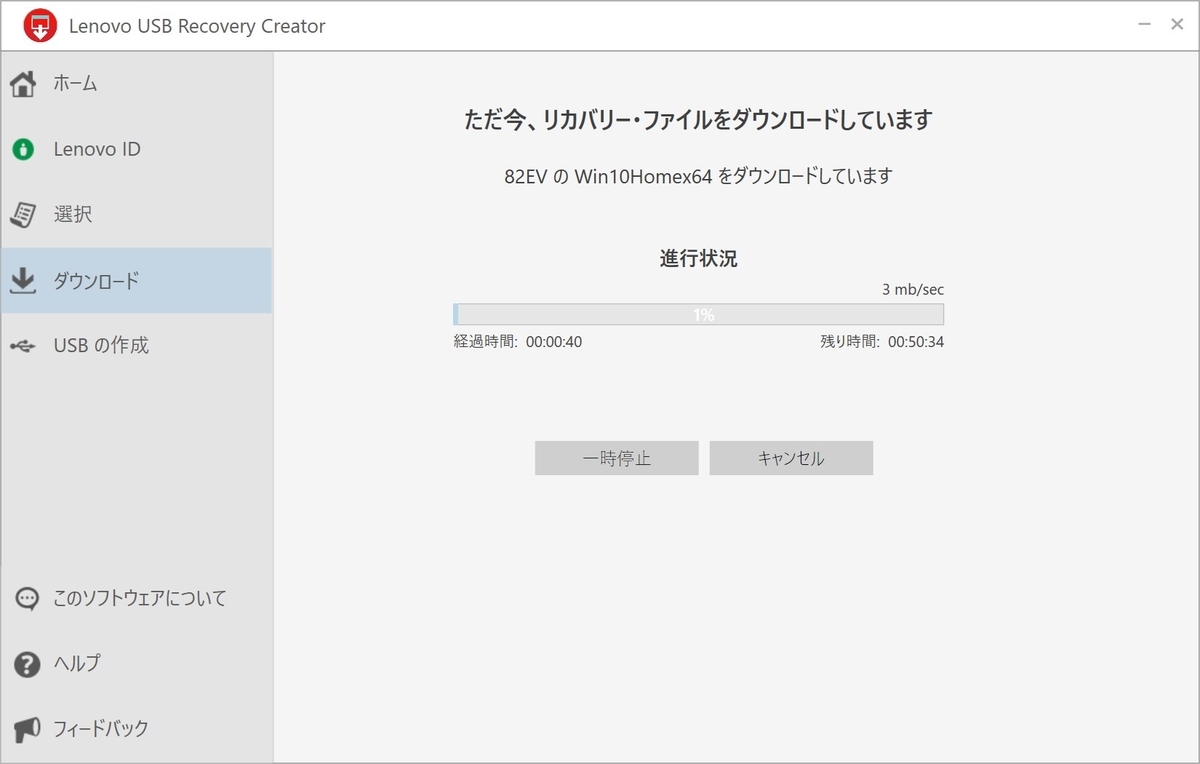Click the home icon beside ホーム
The image size is (1200, 764).
24,84
